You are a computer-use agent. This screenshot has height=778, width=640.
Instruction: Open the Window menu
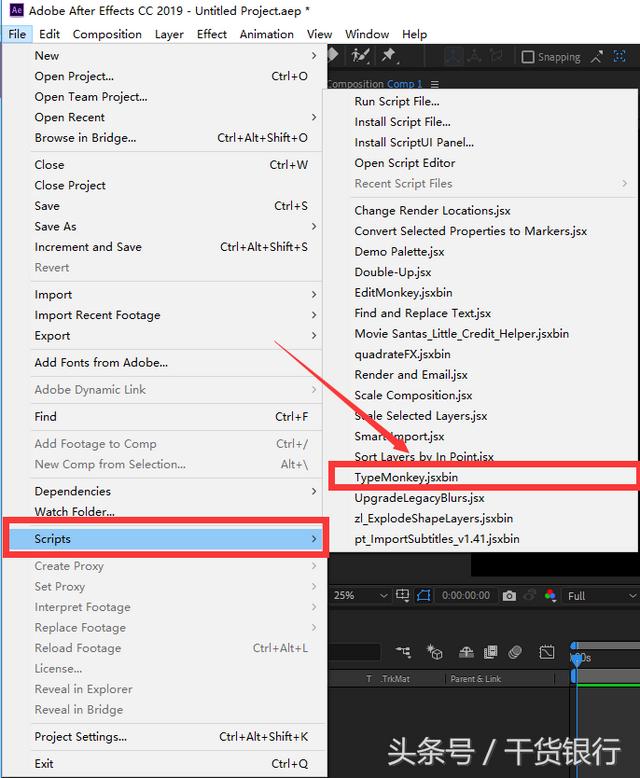coord(367,34)
